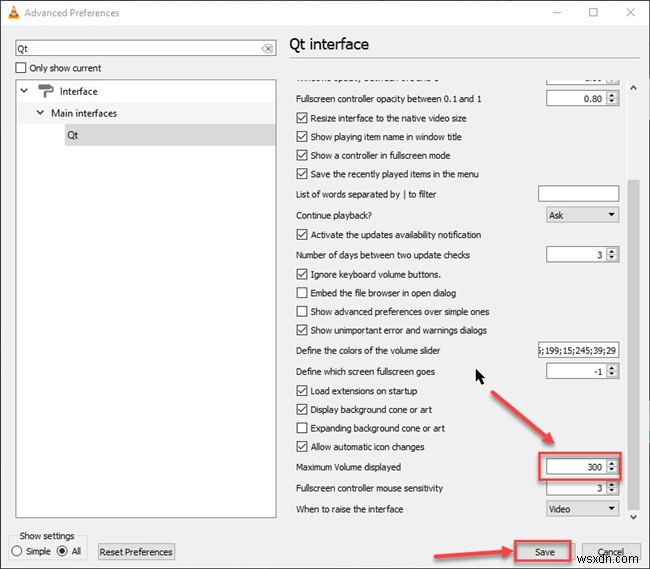The height and width of the screenshot is (569, 650).
Task: Disable Activate the updates availability notification
Action: (302, 235)
